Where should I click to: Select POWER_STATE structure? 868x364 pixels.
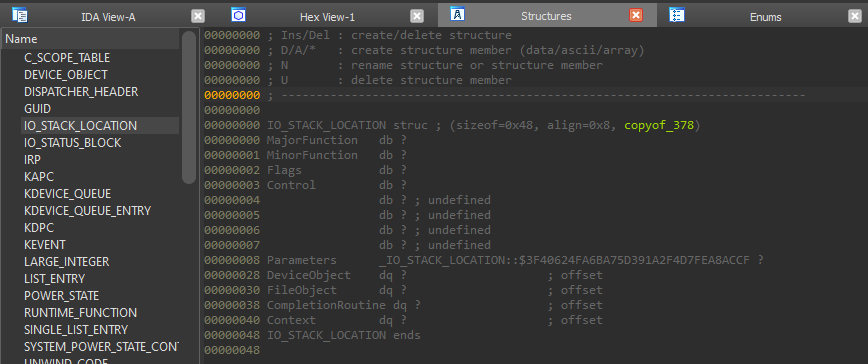[x=61, y=295]
